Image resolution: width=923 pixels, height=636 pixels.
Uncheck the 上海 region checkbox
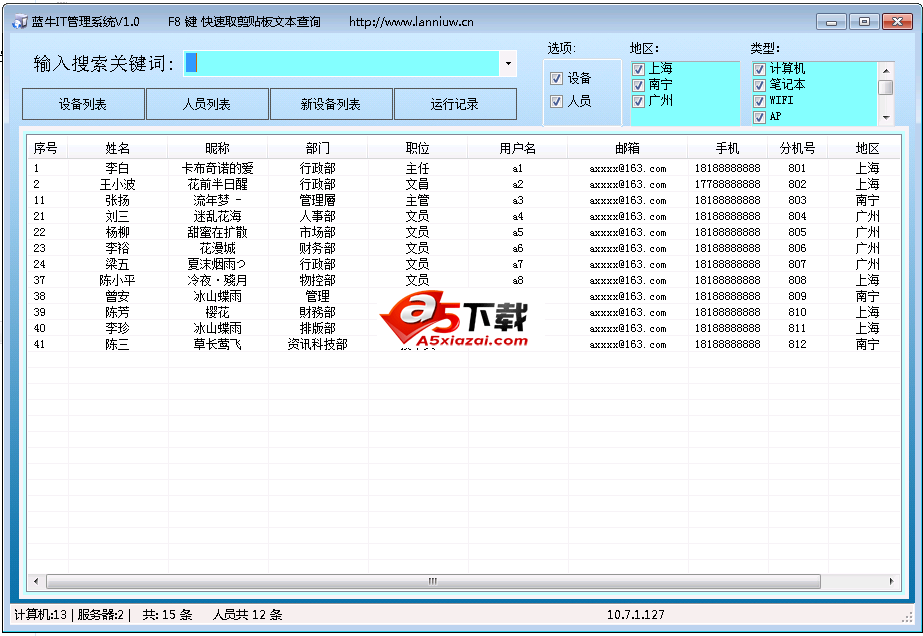tap(638, 69)
